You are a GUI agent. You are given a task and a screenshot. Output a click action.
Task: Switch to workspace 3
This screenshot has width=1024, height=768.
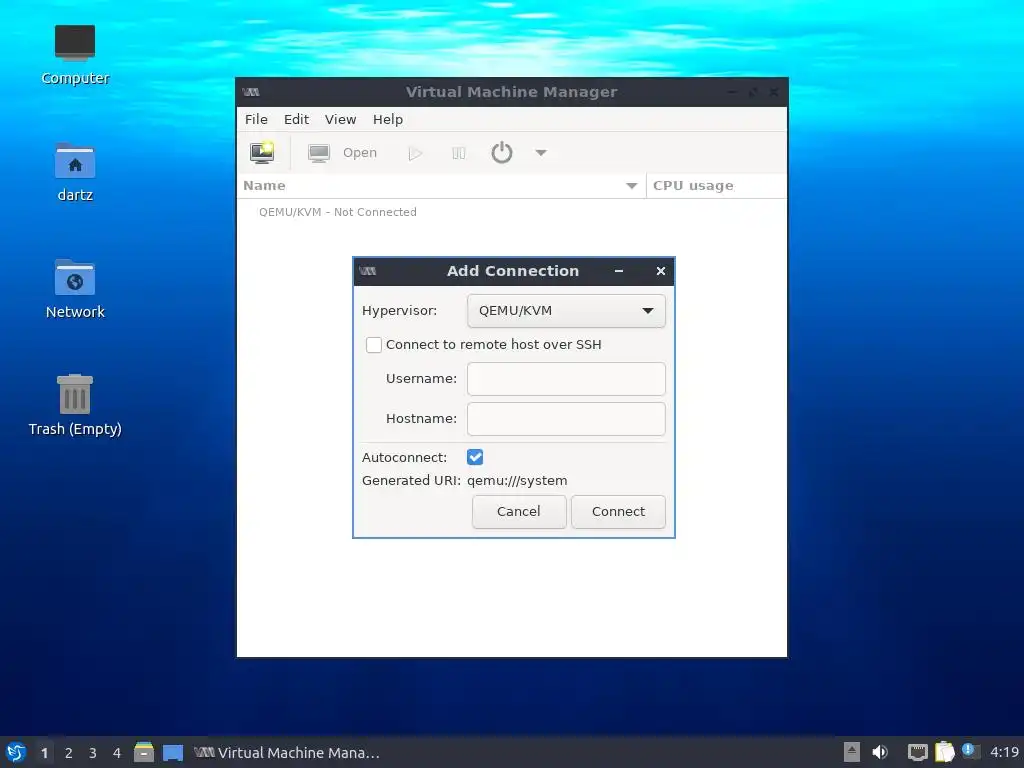click(93, 753)
